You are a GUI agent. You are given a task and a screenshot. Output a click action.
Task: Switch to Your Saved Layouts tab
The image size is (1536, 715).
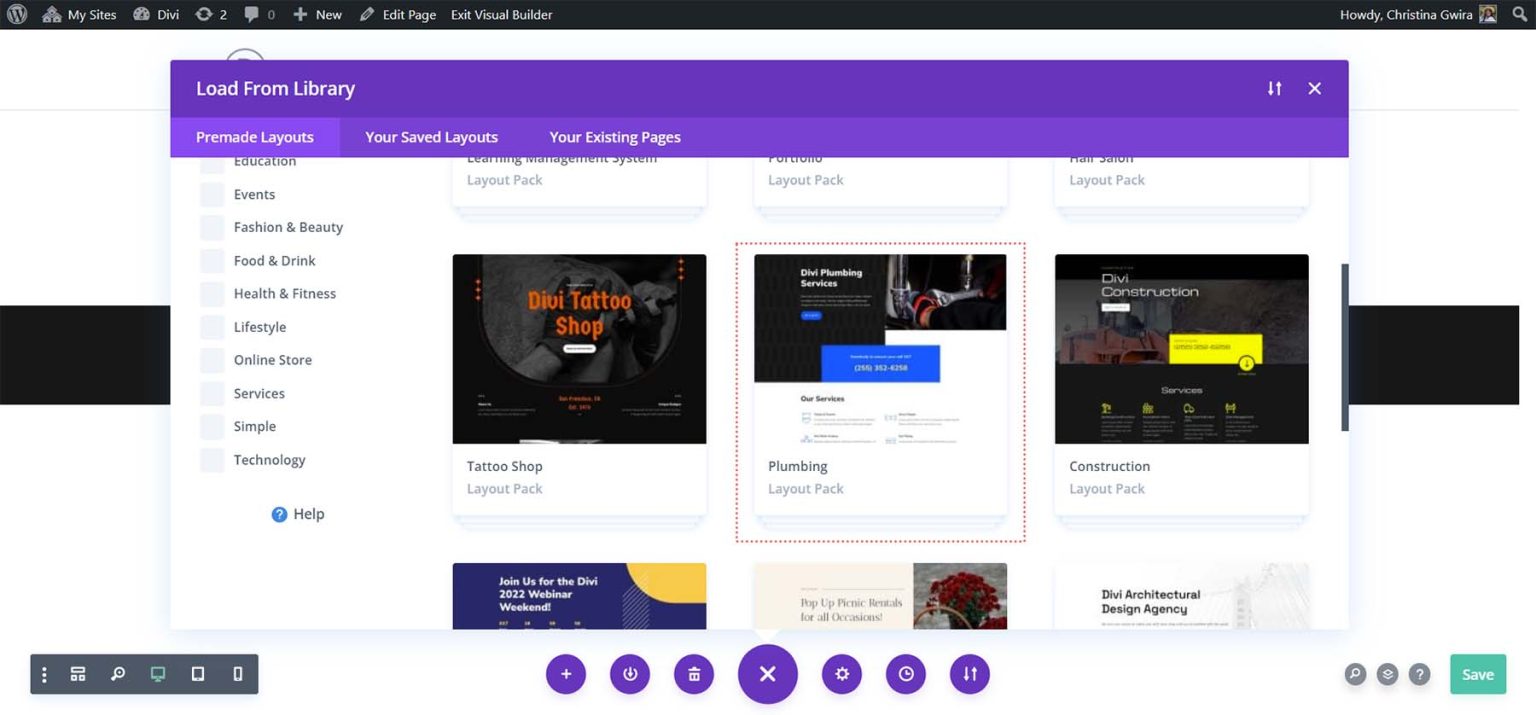click(430, 137)
